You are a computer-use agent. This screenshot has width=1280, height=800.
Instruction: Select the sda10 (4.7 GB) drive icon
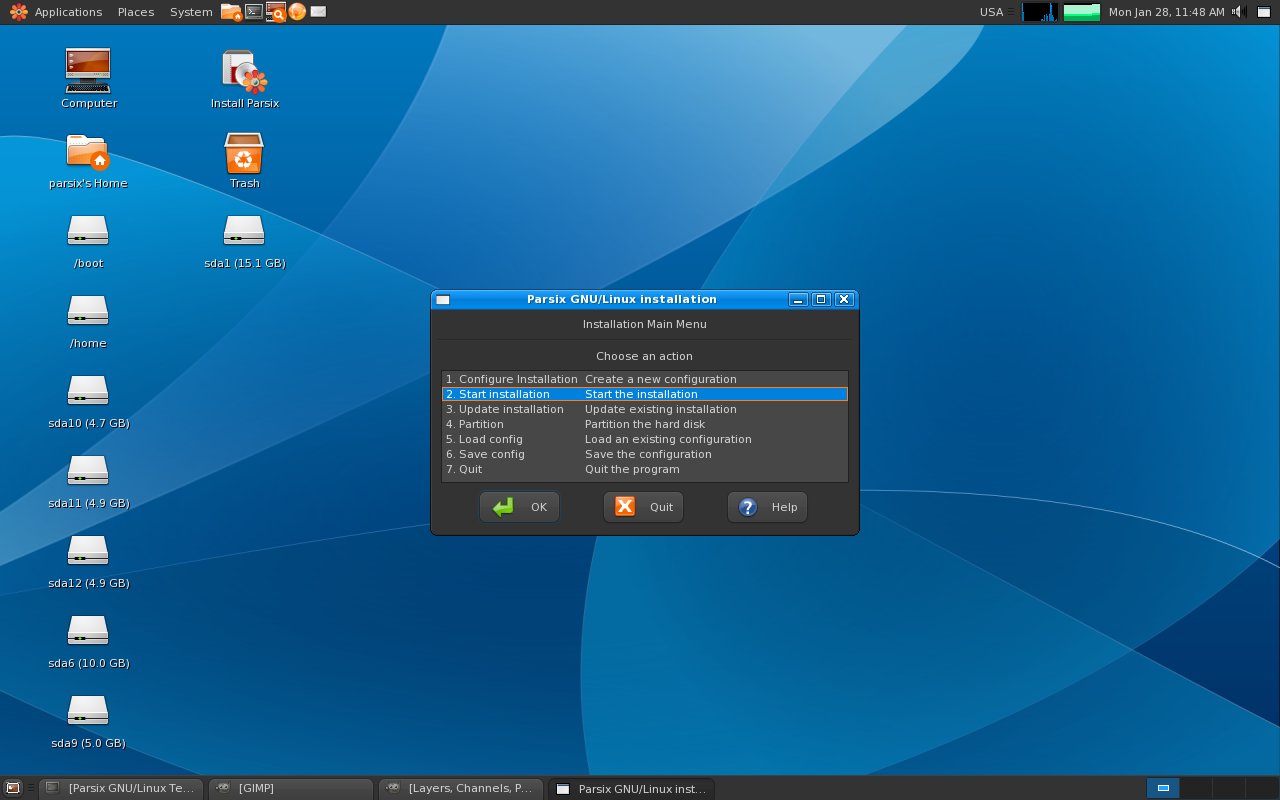coord(88,391)
